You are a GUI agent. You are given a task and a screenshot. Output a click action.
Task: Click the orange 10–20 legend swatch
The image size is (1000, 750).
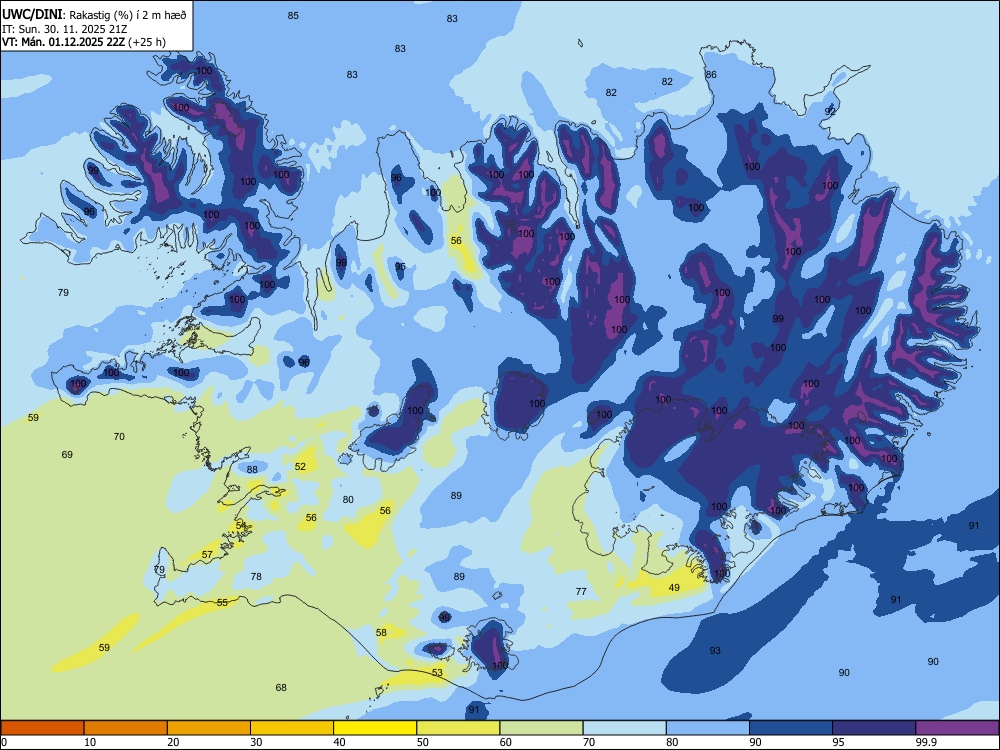[126, 728]
